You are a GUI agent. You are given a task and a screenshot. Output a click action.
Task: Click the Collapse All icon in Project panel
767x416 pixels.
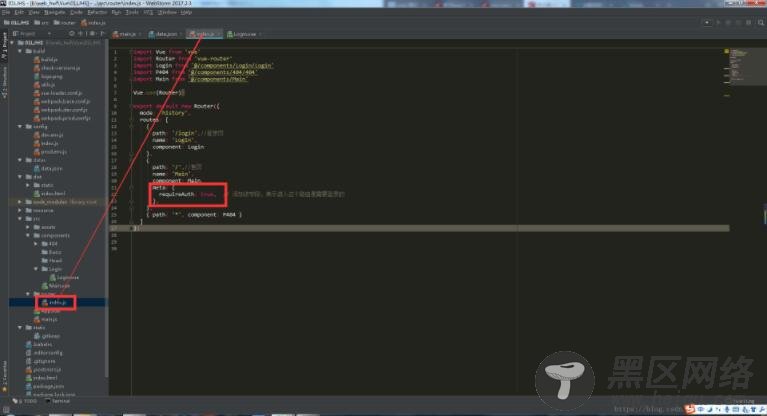81,34
